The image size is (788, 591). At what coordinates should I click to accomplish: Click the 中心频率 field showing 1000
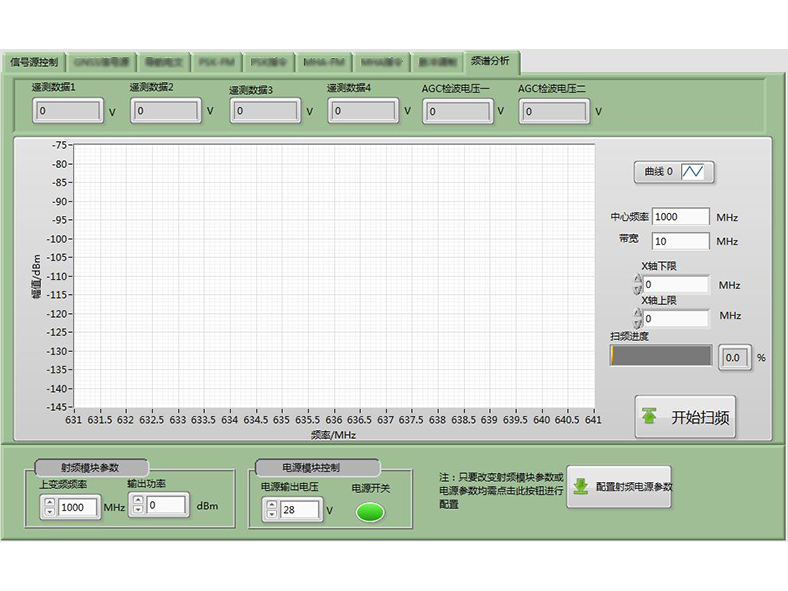click(680, 217)
